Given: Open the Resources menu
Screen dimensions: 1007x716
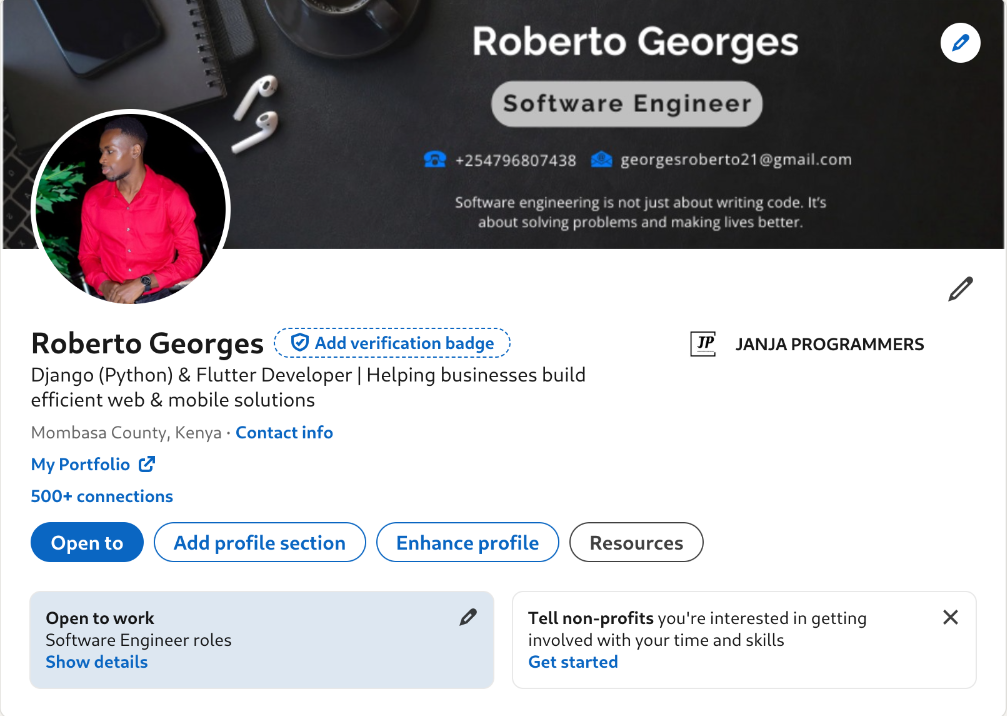Looking at the screenshot, I should pyautogui.click(x=636, y=542).
